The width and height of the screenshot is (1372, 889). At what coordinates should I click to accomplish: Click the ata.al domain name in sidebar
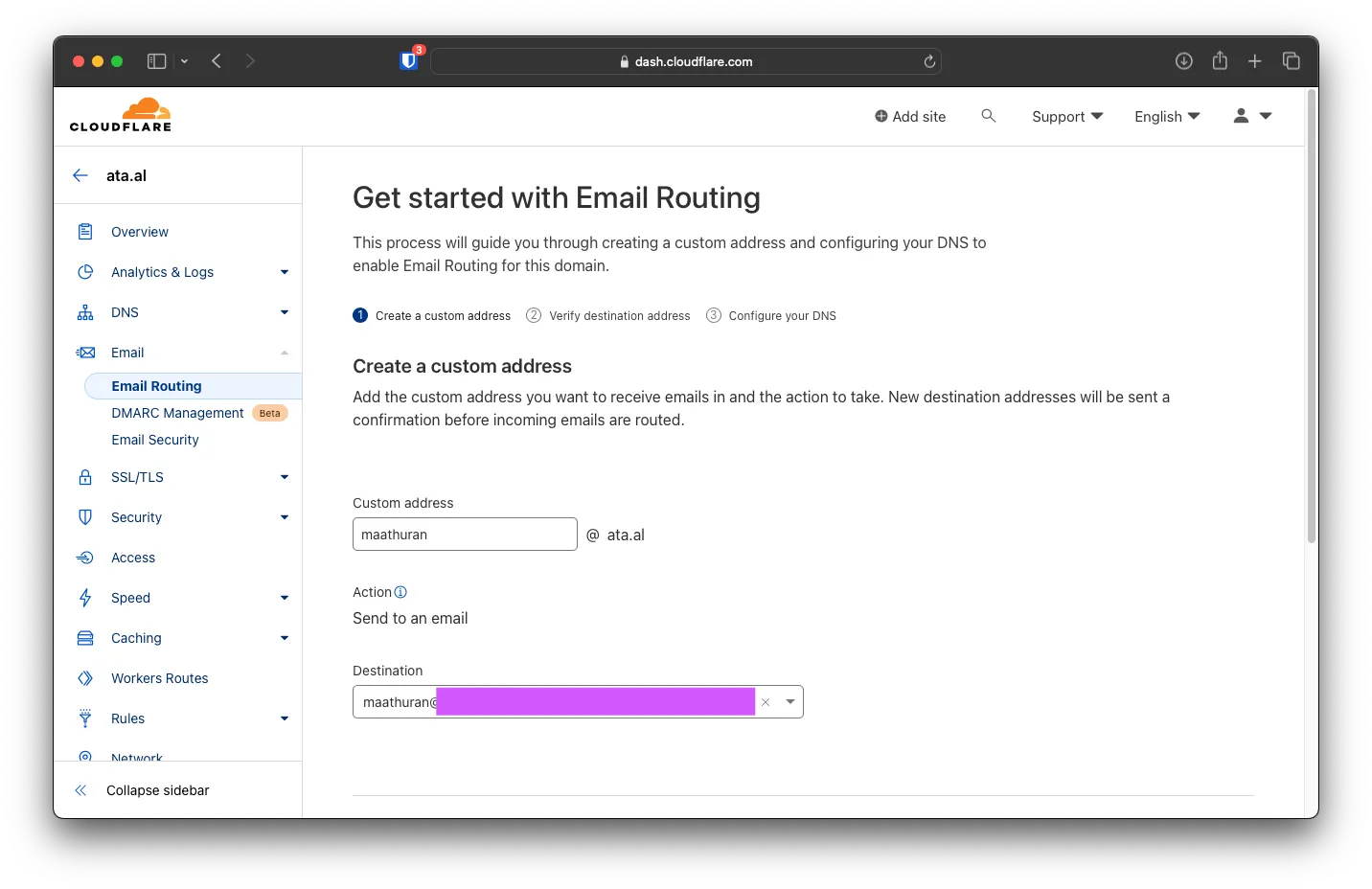click(126, 175)
